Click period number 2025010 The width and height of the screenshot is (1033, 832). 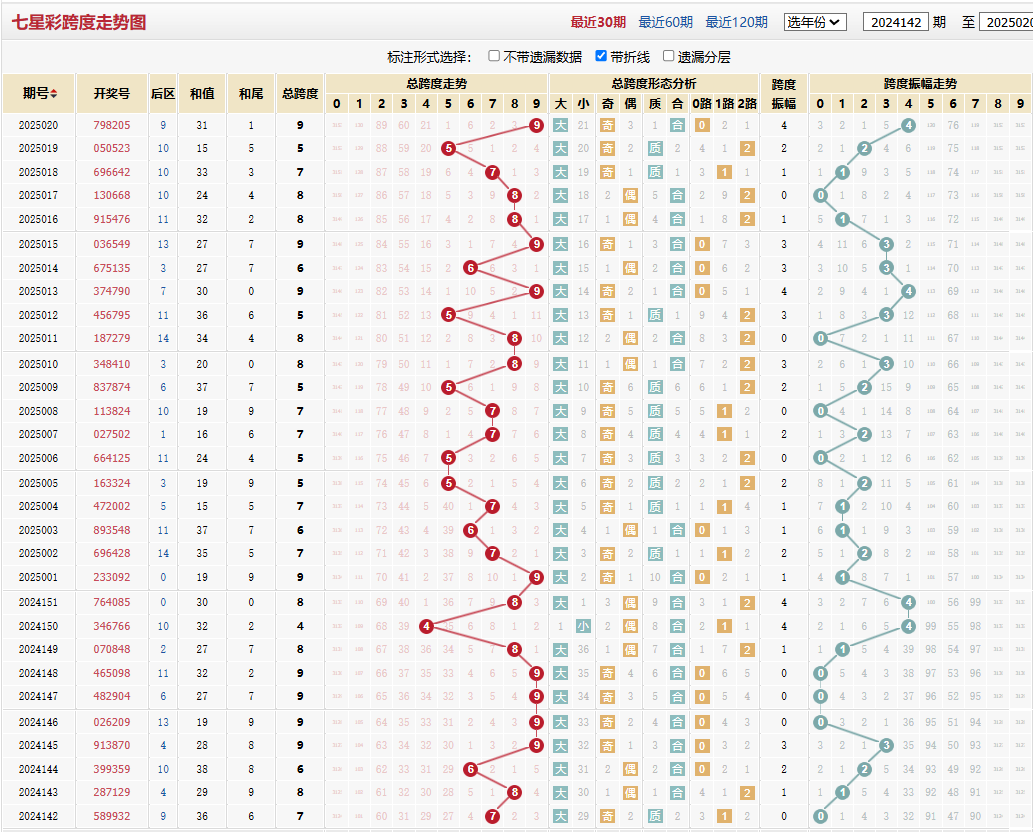pos(38,364)
